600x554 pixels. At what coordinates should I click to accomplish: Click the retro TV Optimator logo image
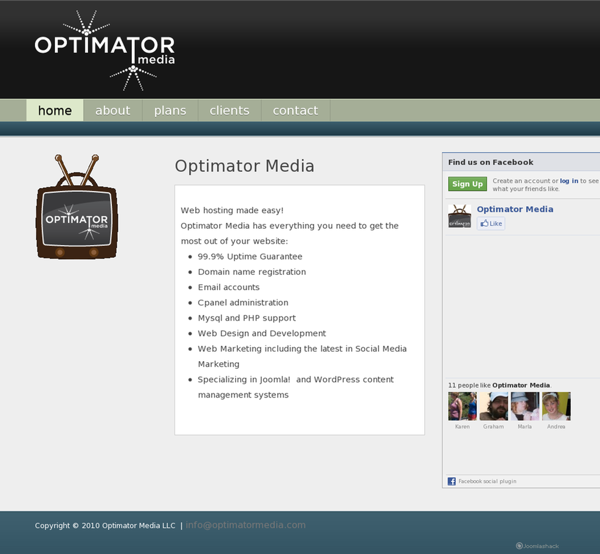coord(77,207)
